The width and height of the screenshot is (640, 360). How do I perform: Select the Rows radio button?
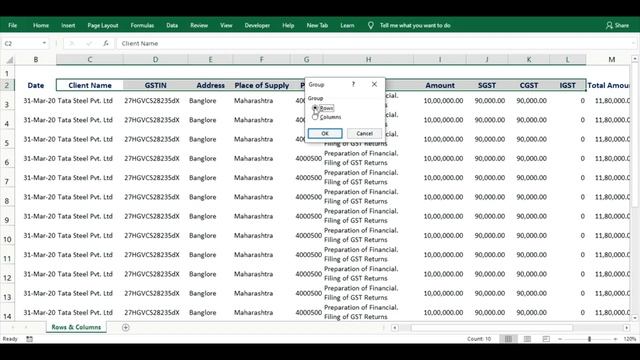[315, 108]
